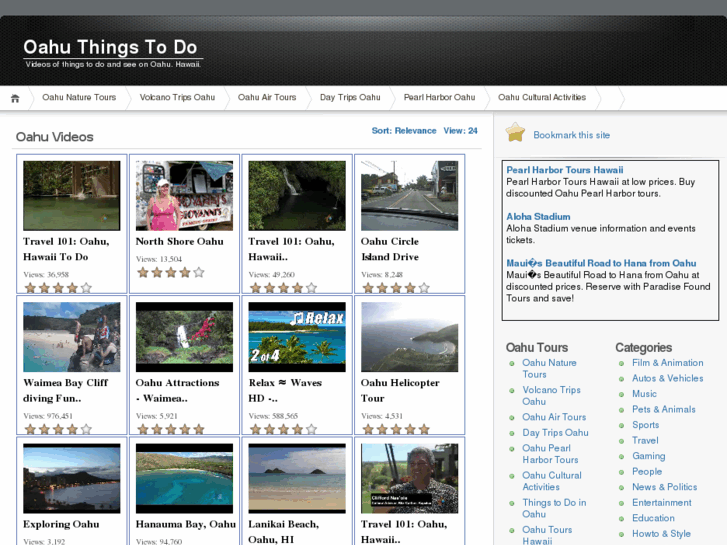
Task: Select Day Trips Oahu in navigation
Action: point(350,97)
